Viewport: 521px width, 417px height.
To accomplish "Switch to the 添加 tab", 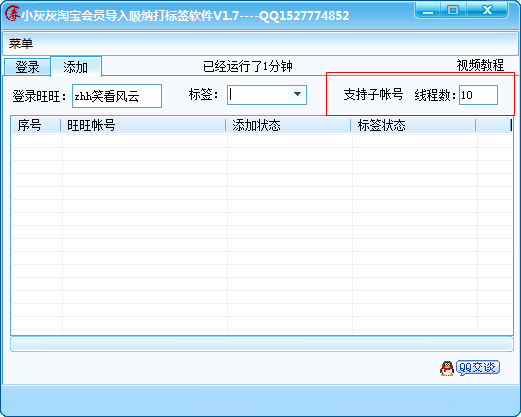I will click(x=76, y=67).
